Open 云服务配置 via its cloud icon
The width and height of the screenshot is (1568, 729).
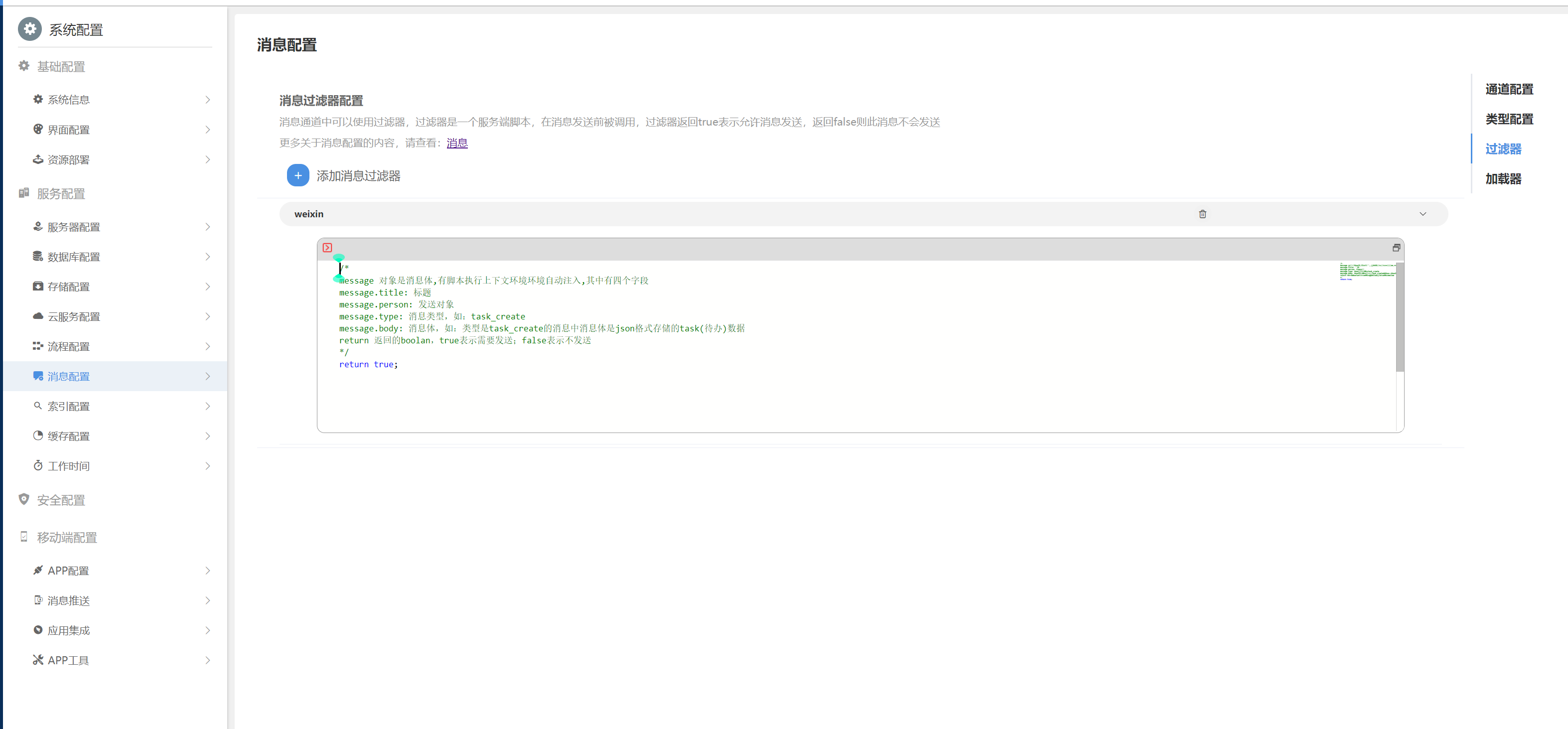pos(38,316)
